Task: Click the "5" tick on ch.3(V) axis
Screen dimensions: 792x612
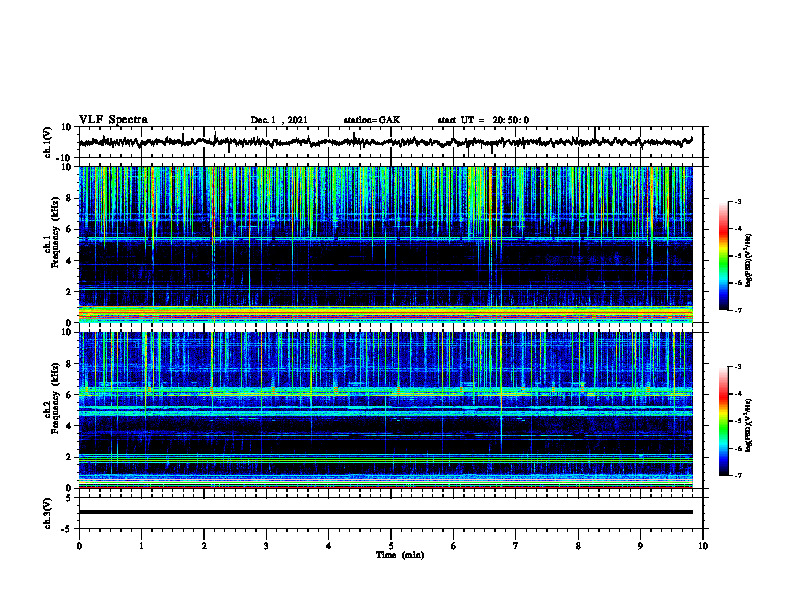Action: pyautogui.click(x=69, y=497)
